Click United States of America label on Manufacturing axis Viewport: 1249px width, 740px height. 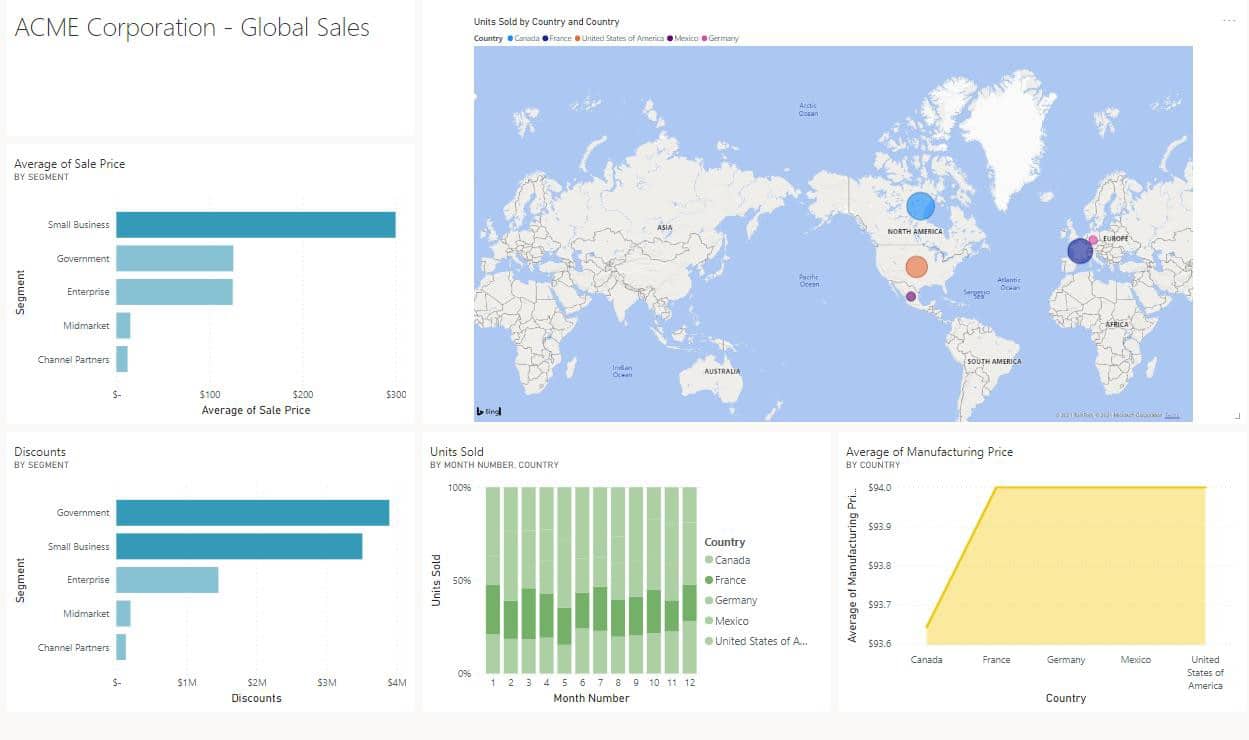[x=1205, y=672]
